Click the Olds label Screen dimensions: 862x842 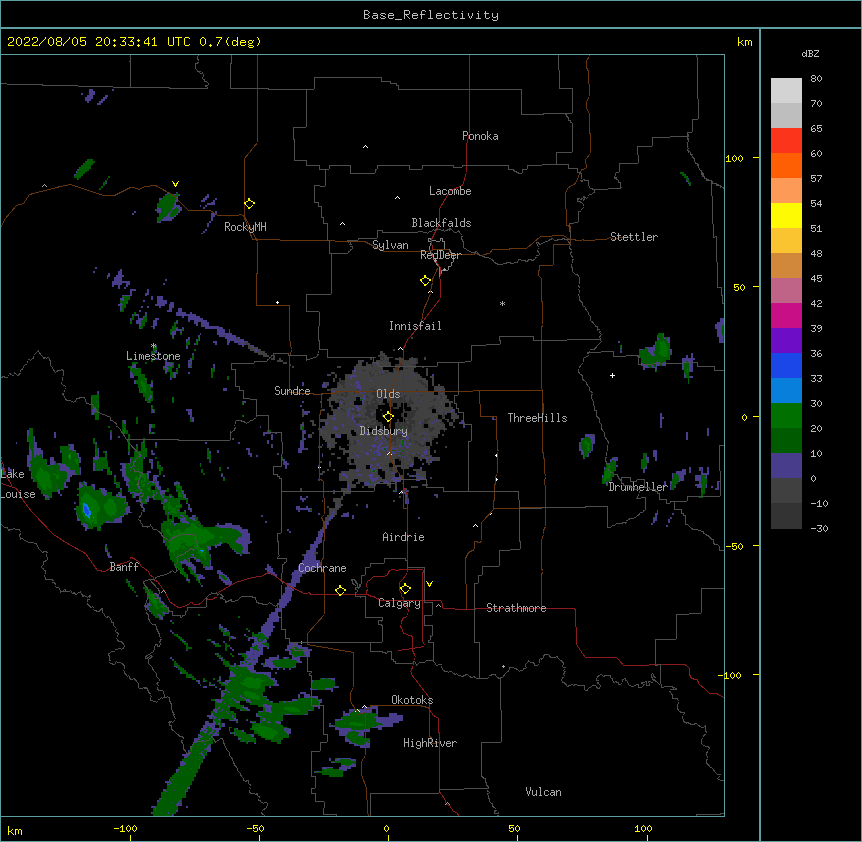tap(388, 394)
